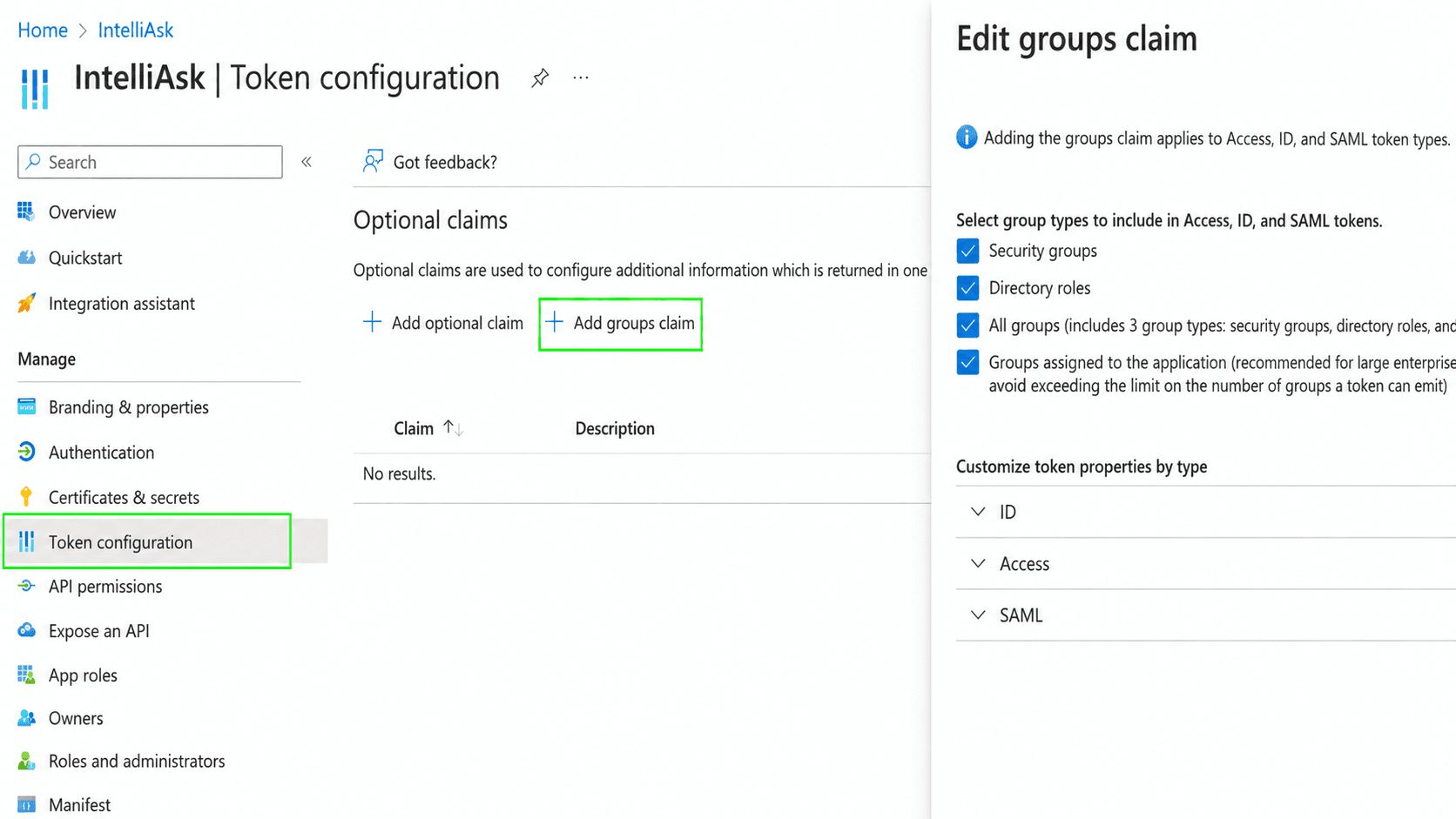Open Integration assistant in sidebar
The image size is (1456, 819).
pos(122,304)
